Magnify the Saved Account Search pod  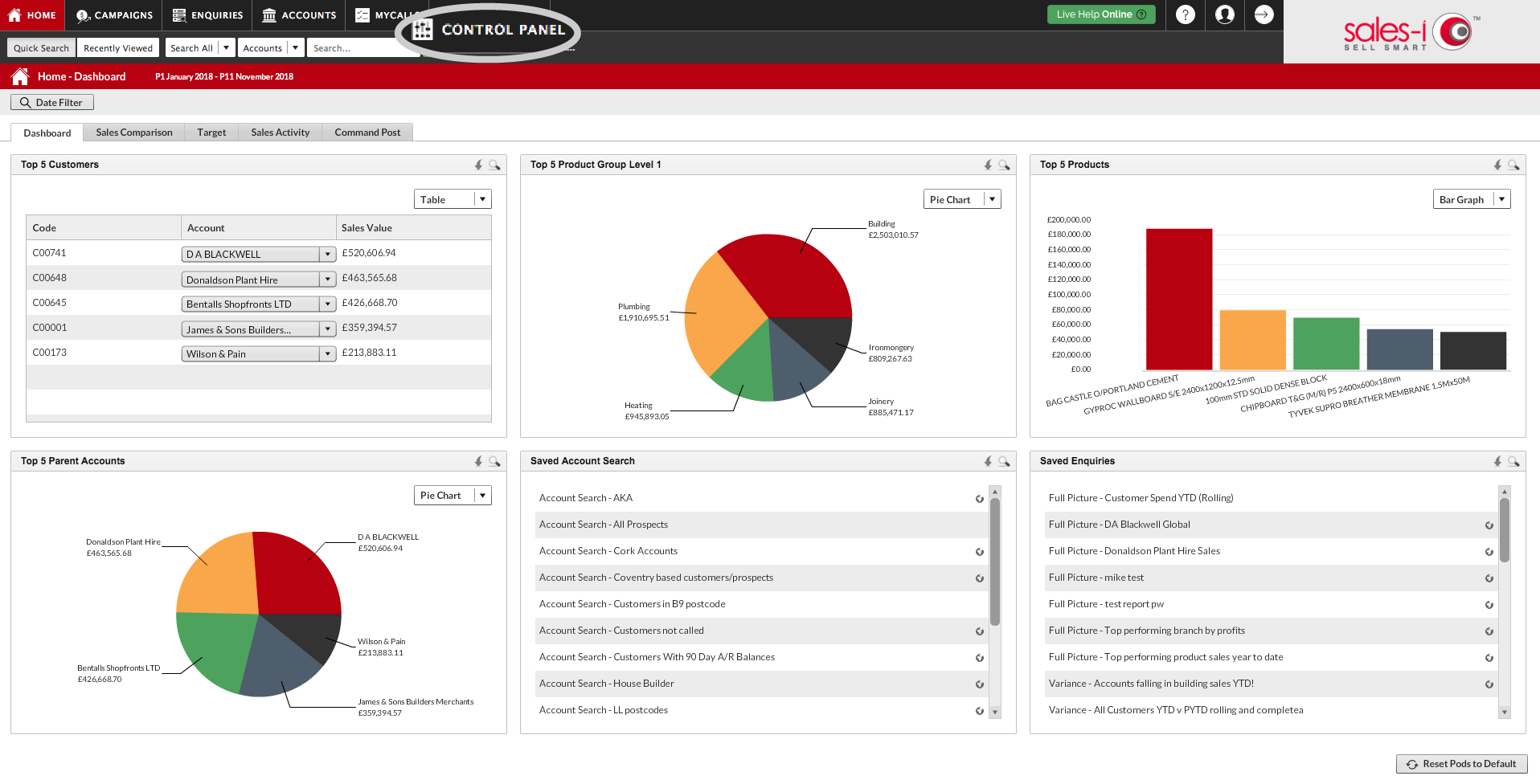(x=1005, y=461)
